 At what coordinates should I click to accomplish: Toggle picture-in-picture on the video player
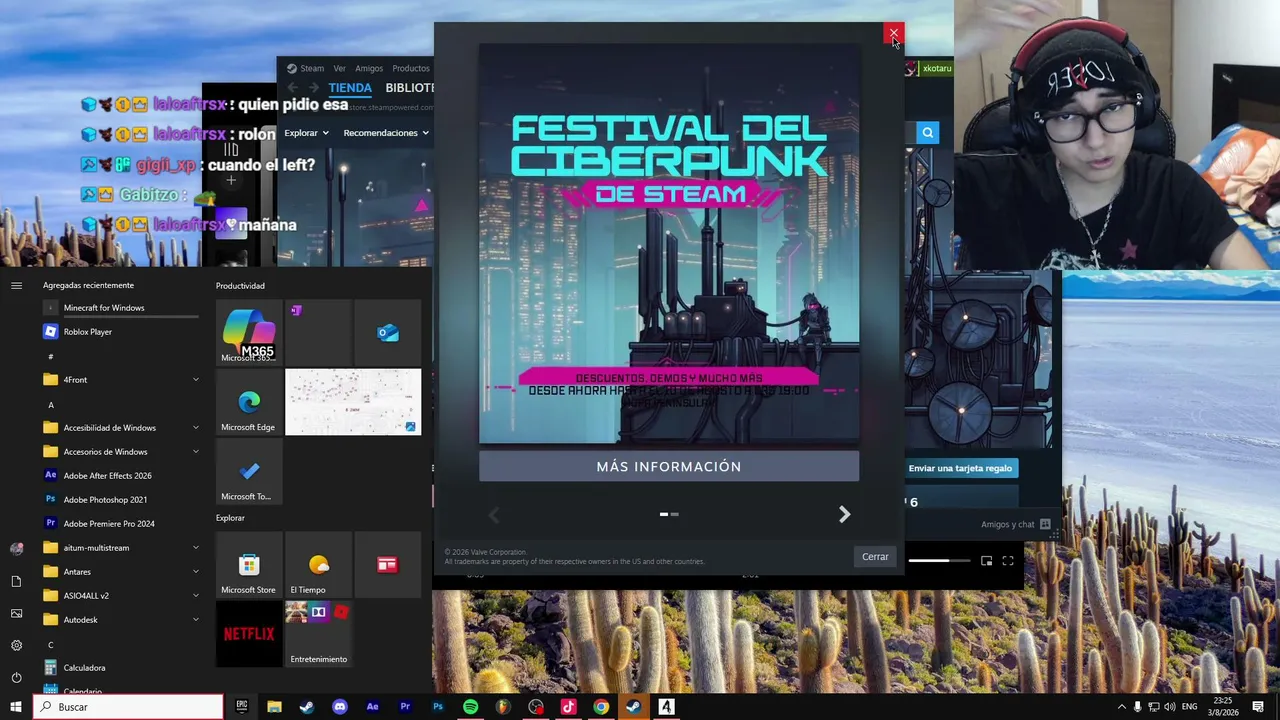pyautogui.click(x=986, y=561)
